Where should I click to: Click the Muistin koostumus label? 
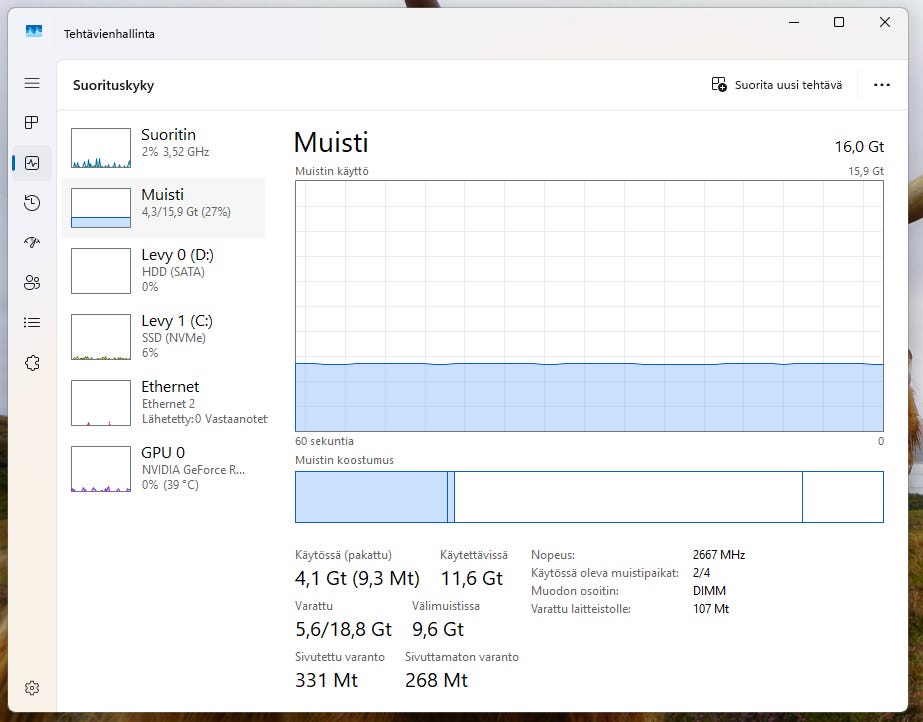click(x=344, y=460)
